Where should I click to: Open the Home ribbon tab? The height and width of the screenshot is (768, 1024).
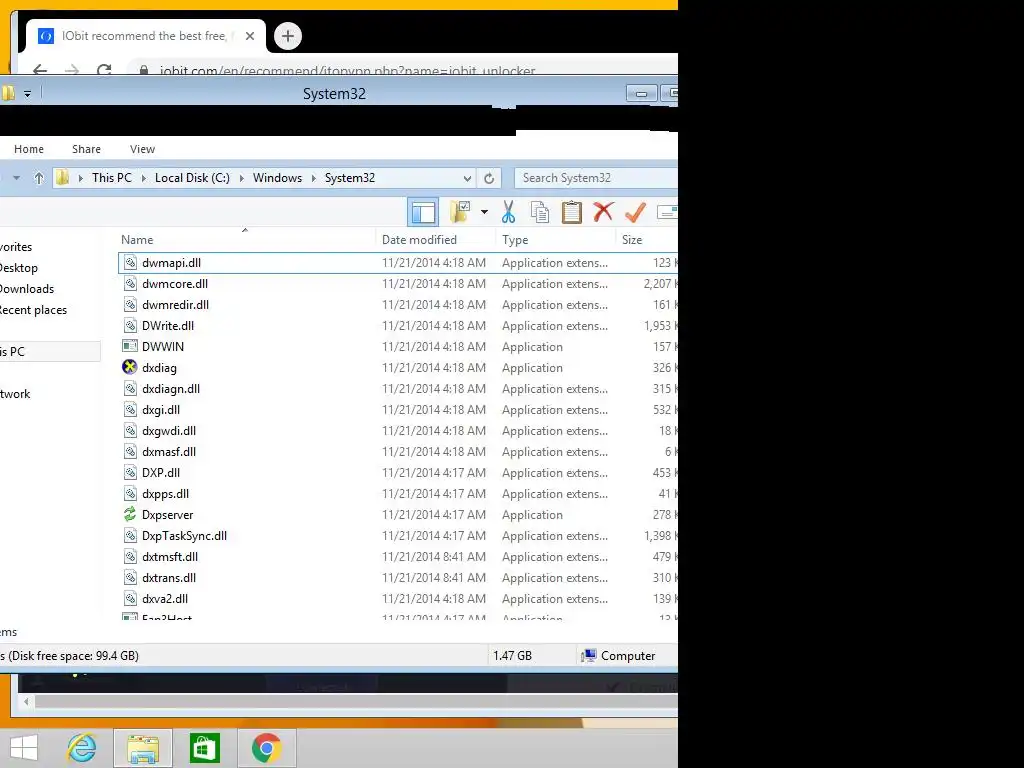(29, 149)
